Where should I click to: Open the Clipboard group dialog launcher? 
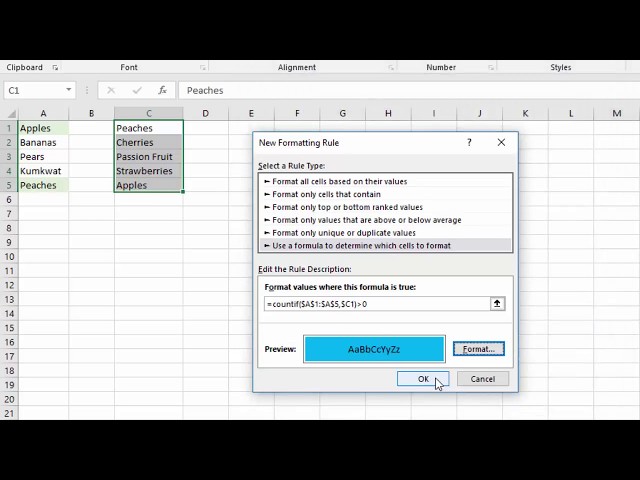[55, 68]
